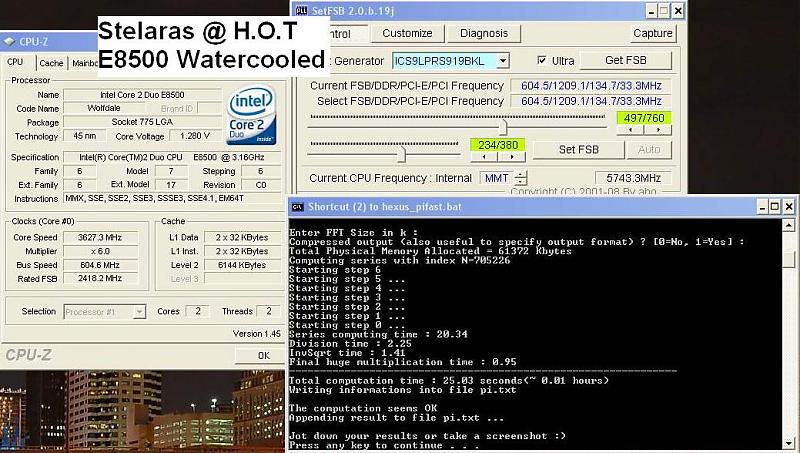800x453 pixels.
Task: Click the lower slider thumb at 234/380
Action: (x=402, y=154)
